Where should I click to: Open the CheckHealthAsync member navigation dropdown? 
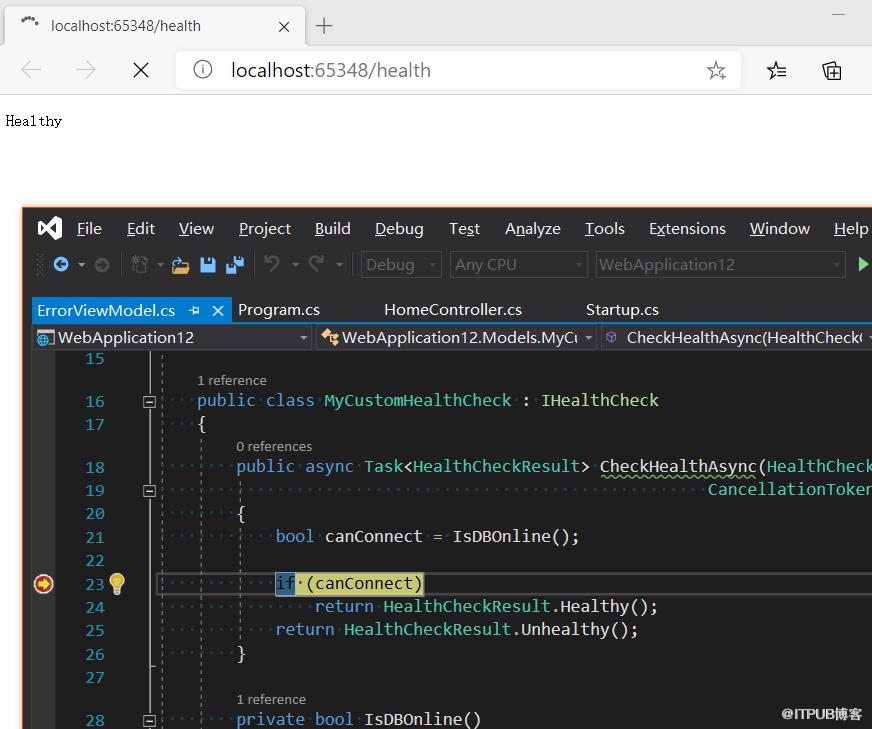click(737, 338)
